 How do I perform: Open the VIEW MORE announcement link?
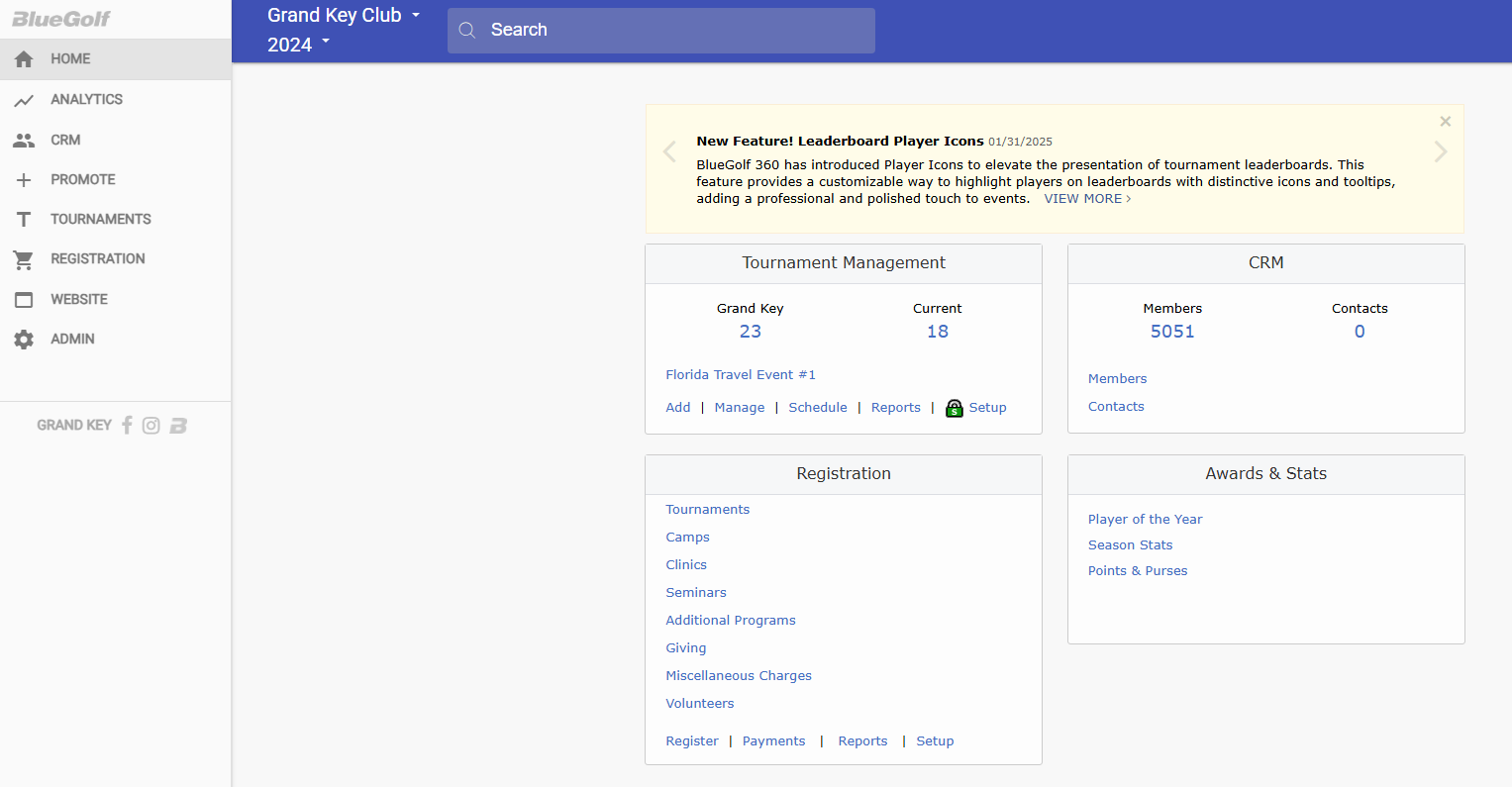tap(1087, 199)
